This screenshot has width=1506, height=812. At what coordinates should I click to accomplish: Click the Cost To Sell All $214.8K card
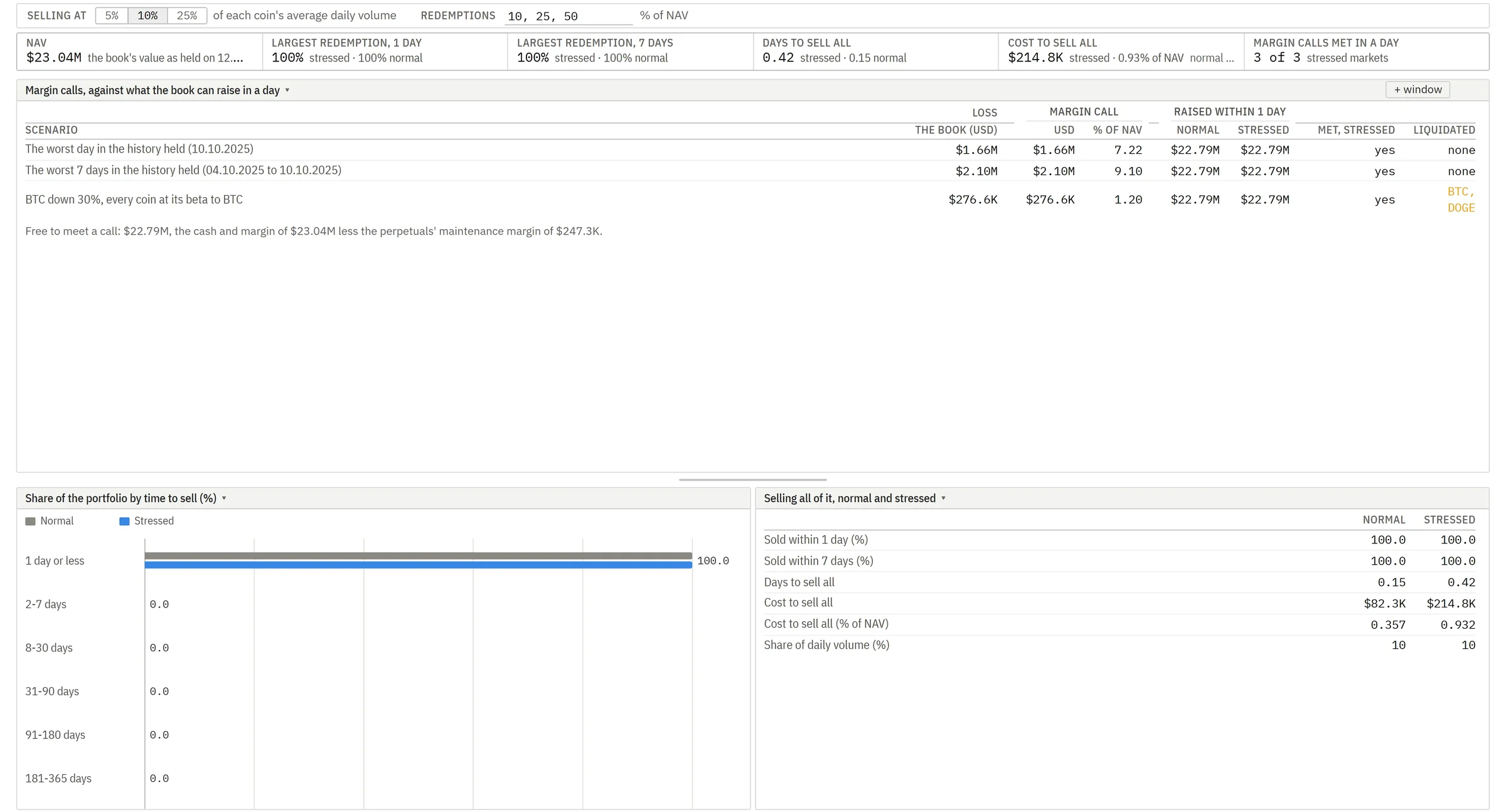pyautogui.click(x=1121, y=51)
